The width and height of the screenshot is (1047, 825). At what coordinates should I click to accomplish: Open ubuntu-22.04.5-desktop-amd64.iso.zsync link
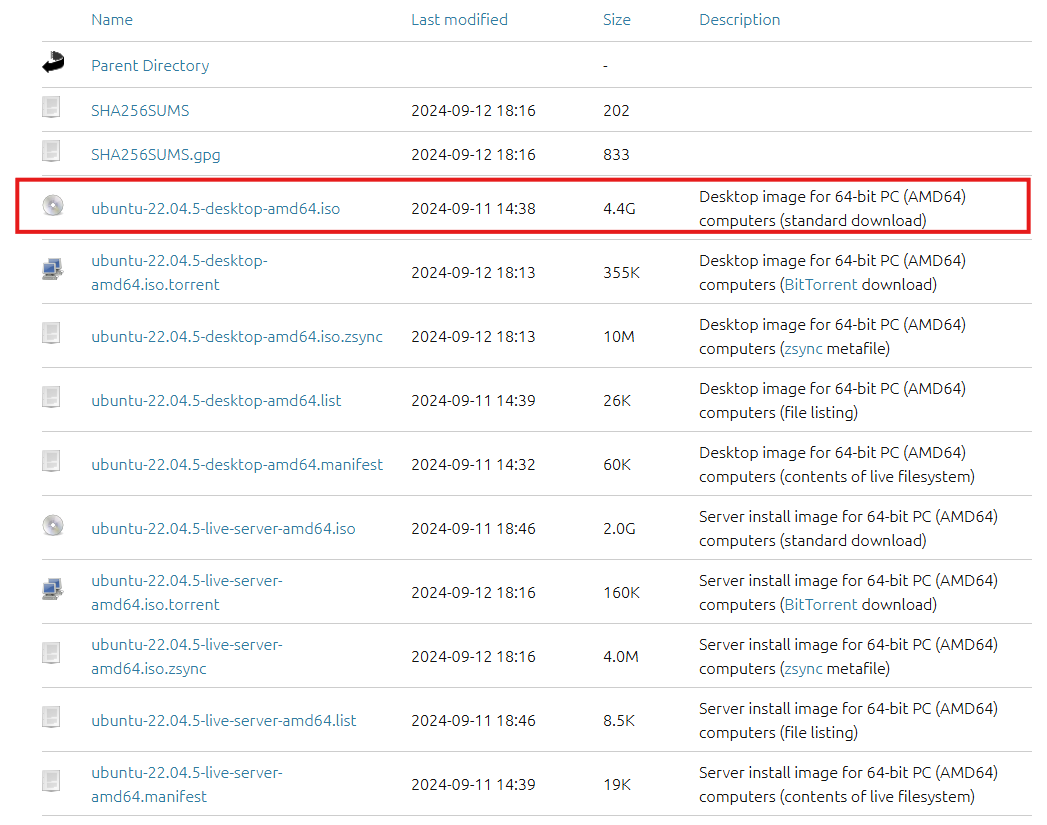pyautogui.click(x=237, y=336)
